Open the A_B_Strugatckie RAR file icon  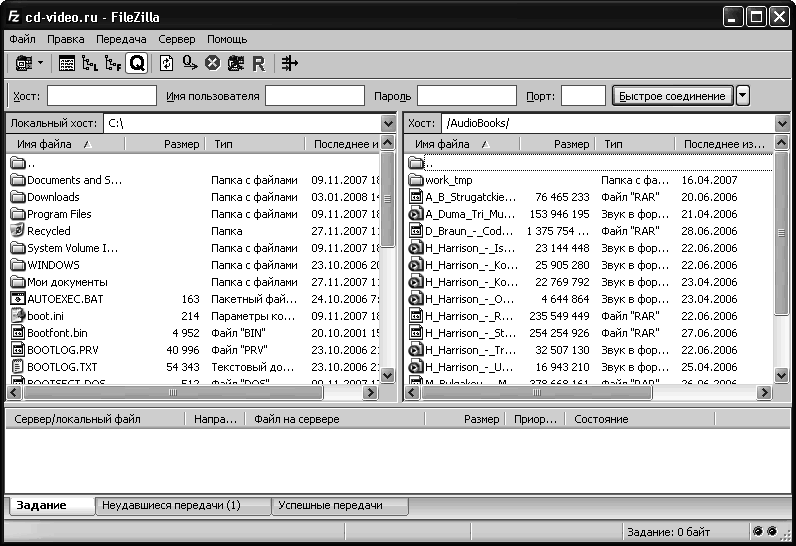tap(416, 198)
